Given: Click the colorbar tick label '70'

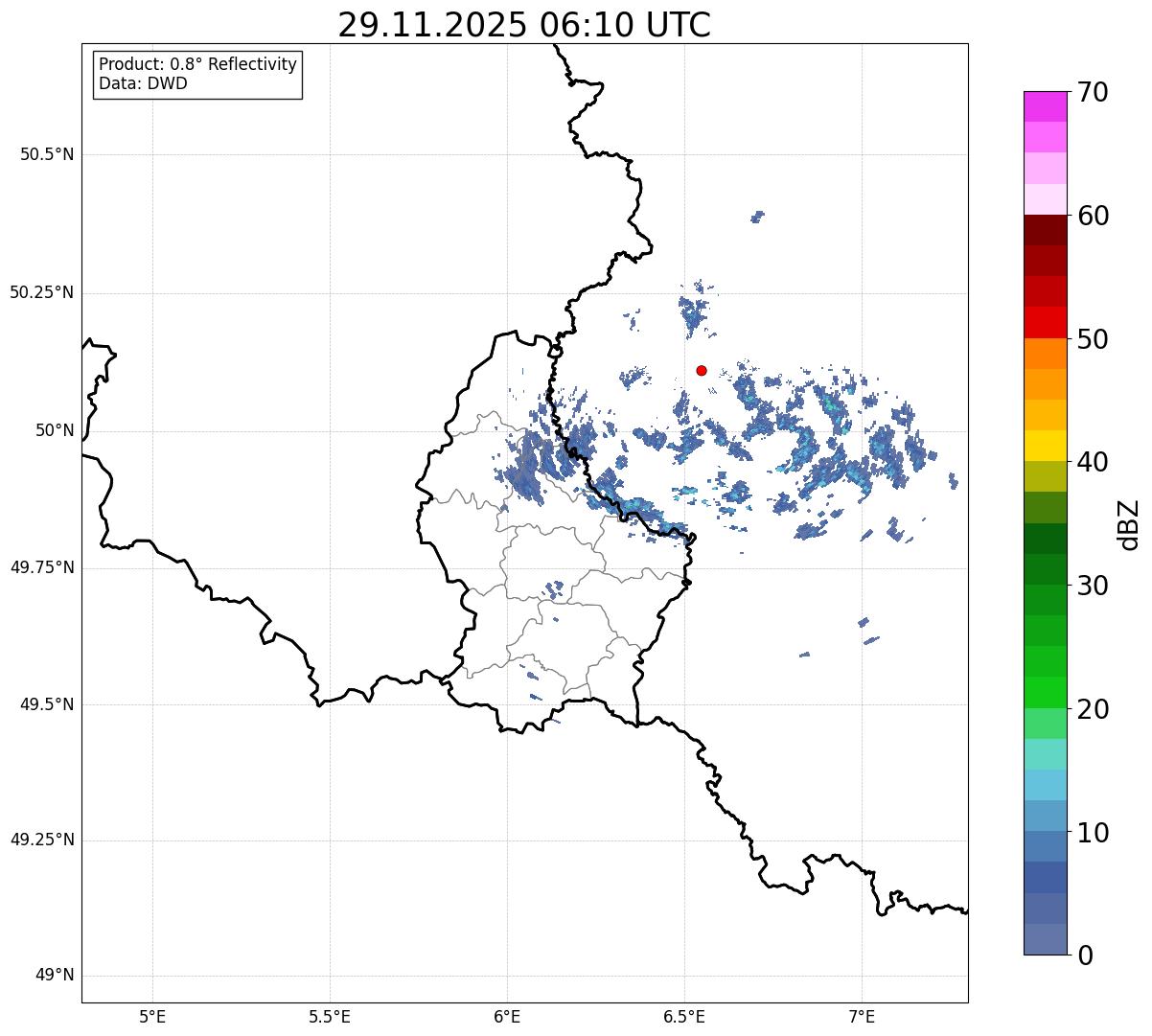Looking at the screenshot, I should pos(1092,92).
